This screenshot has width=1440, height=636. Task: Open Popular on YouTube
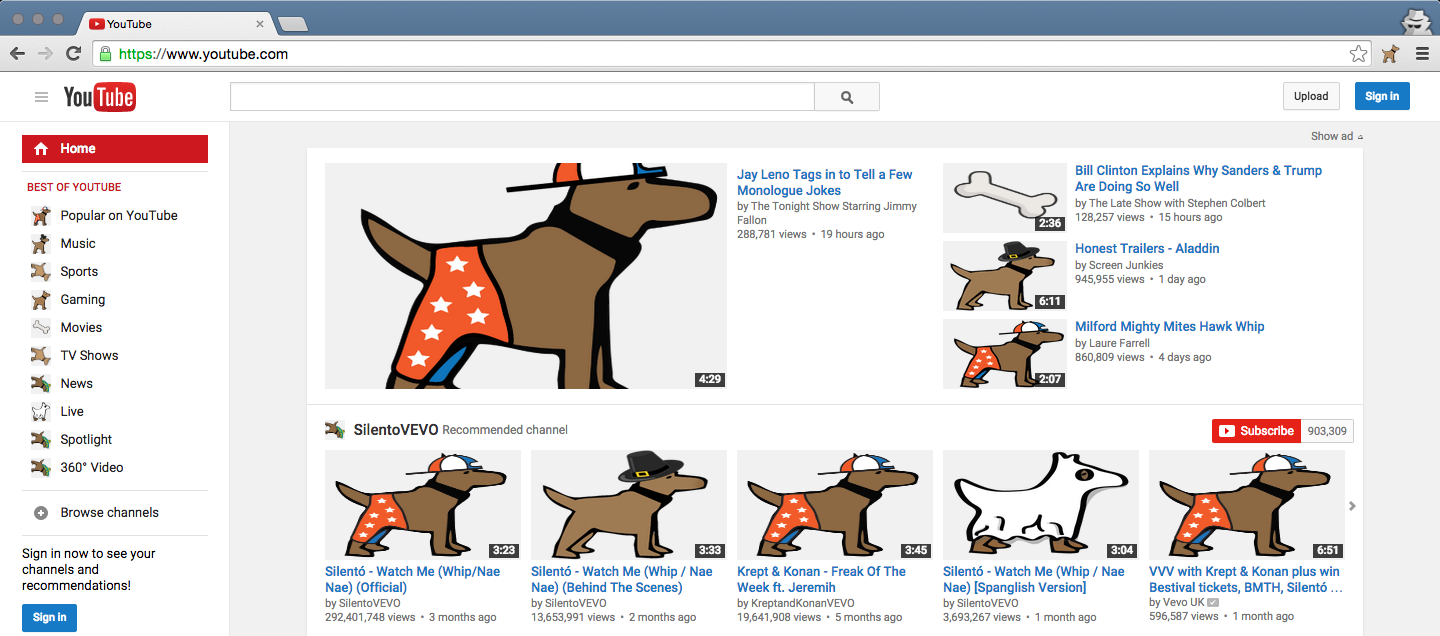tap(119, 215)
